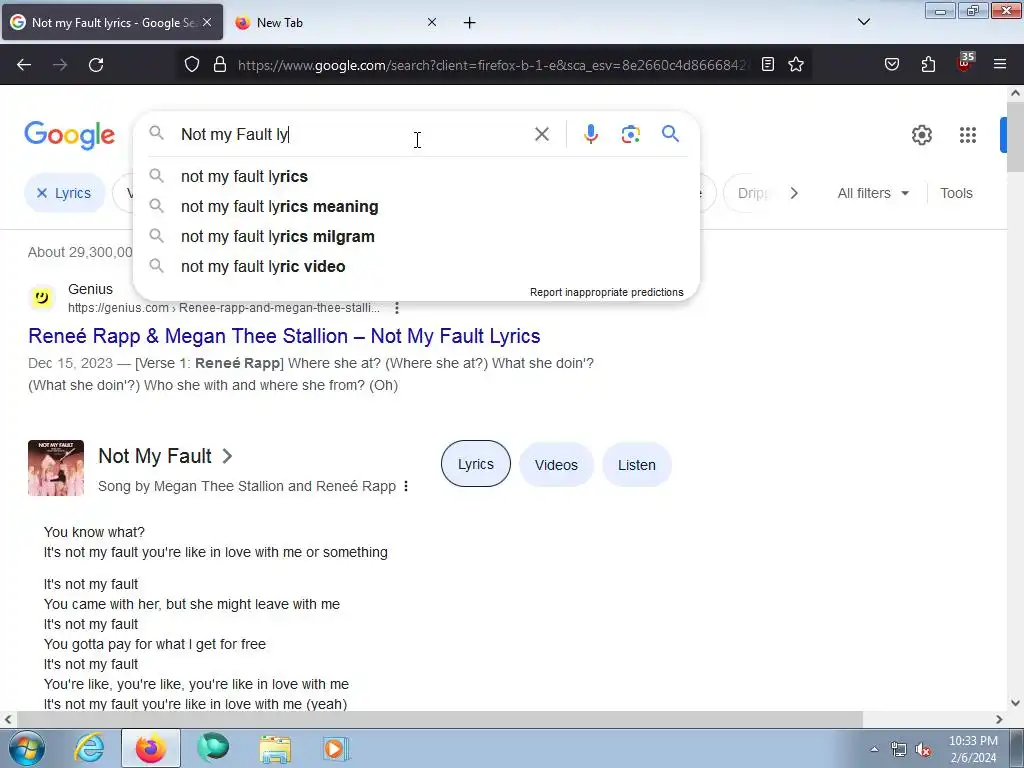
Task: Choose suggestion "not my fault lyric video"
Action: [416, 266]
